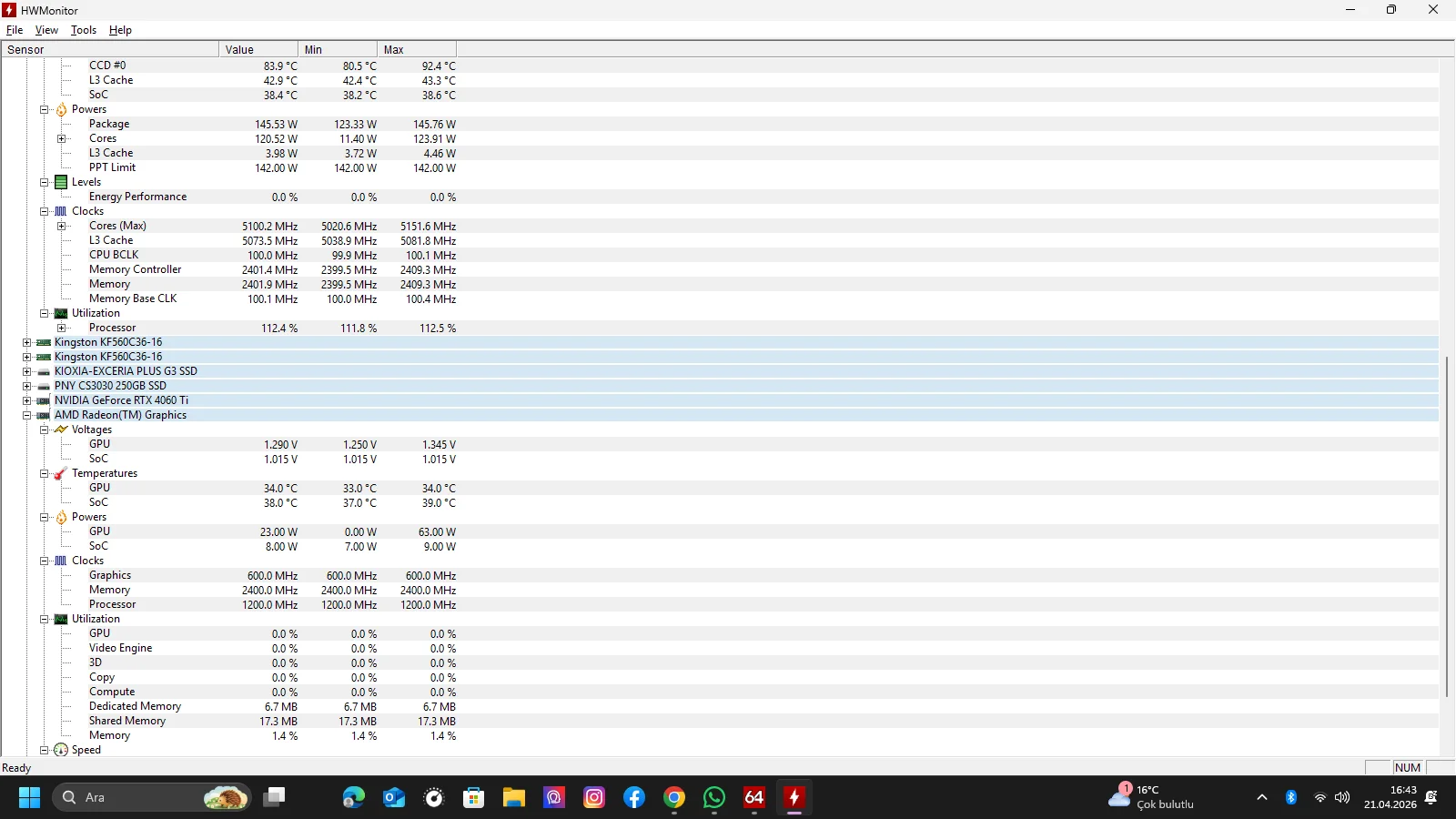Click the KIOXIA-EXCERIA PLUS G3 SSD drive icon

click(x=44, y=371)
